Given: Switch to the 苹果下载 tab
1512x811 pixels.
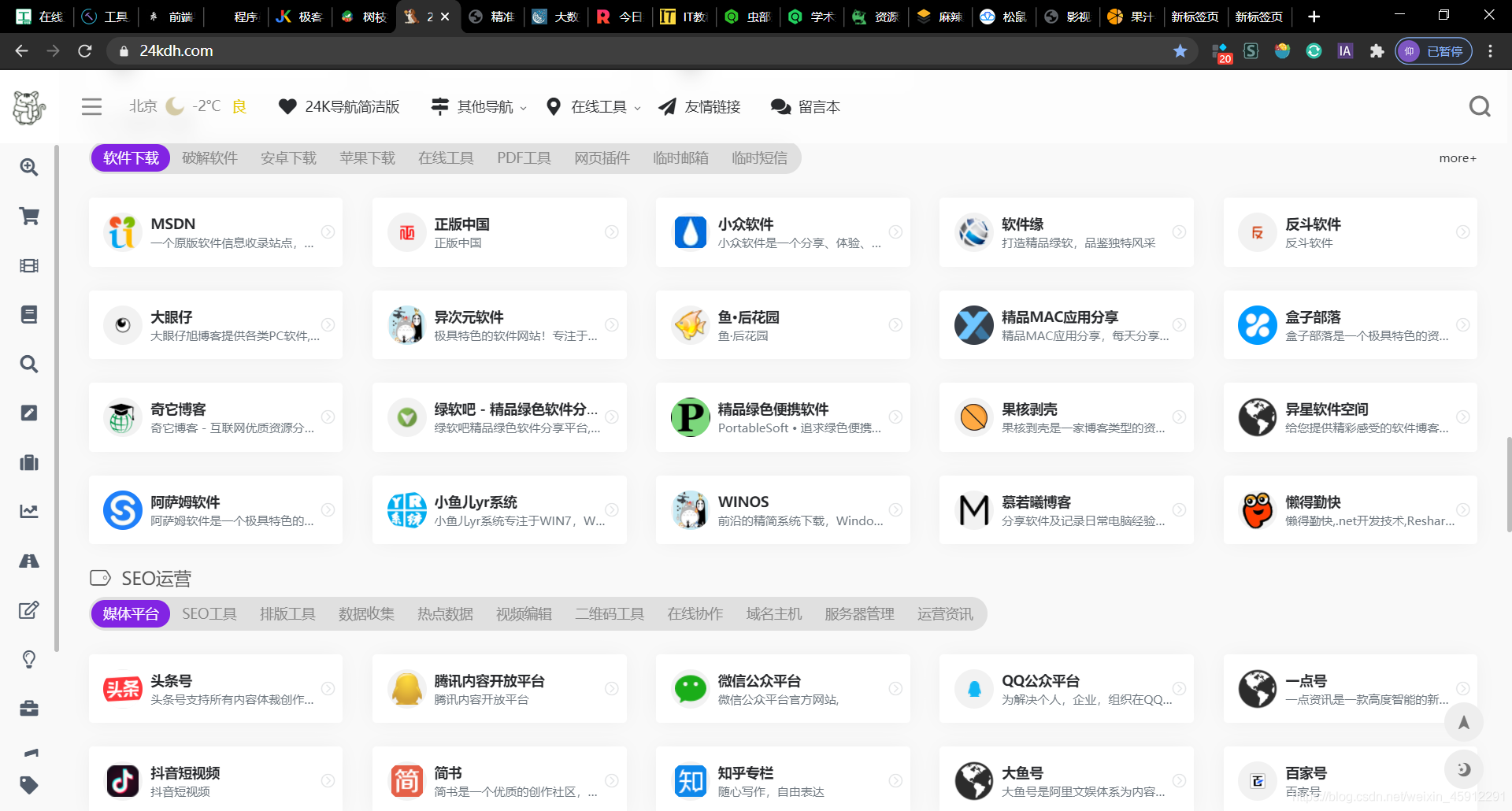Looking at the screenshot, I should [x=367, y=158].
